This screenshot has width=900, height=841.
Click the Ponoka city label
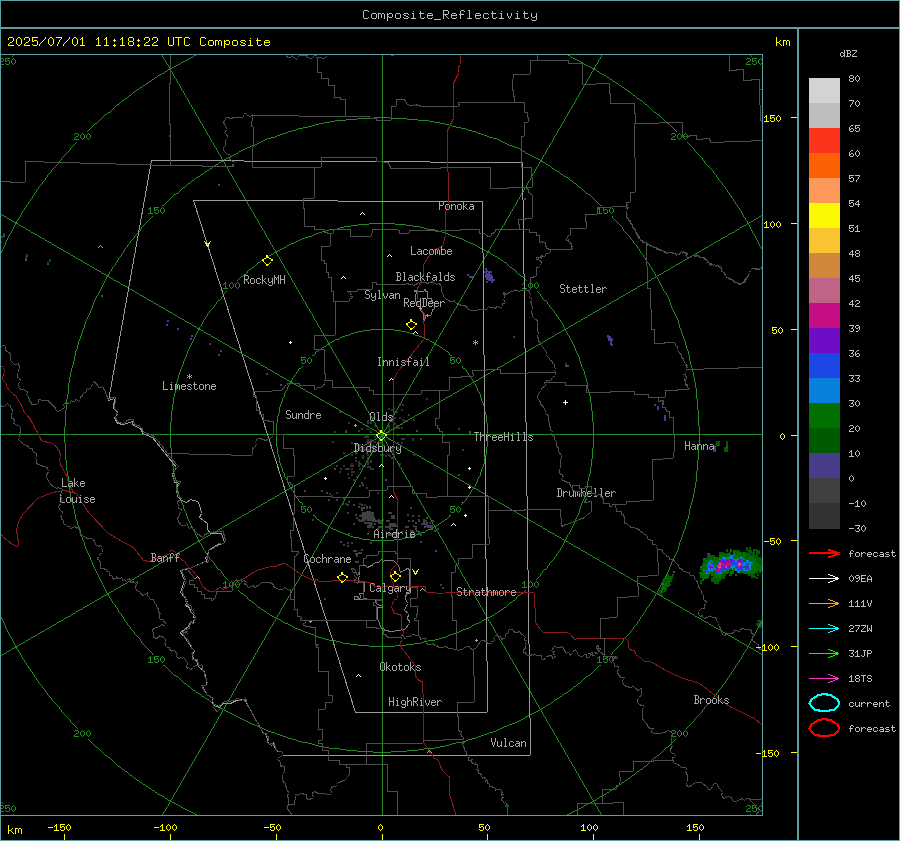point(456,206)
